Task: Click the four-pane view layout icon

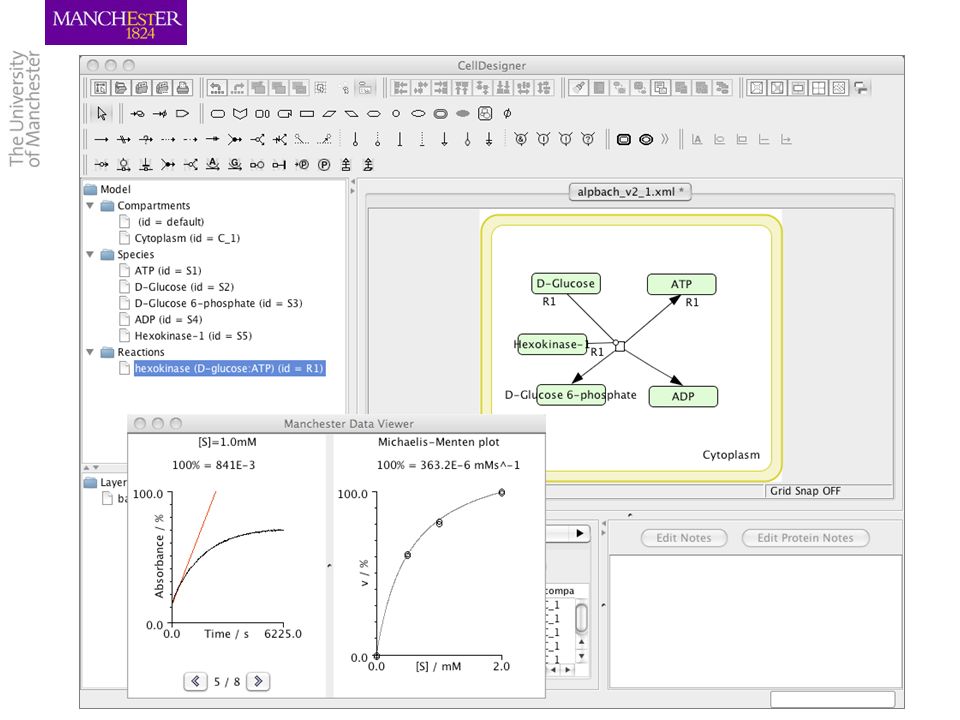Action: (x=818, y=88)
